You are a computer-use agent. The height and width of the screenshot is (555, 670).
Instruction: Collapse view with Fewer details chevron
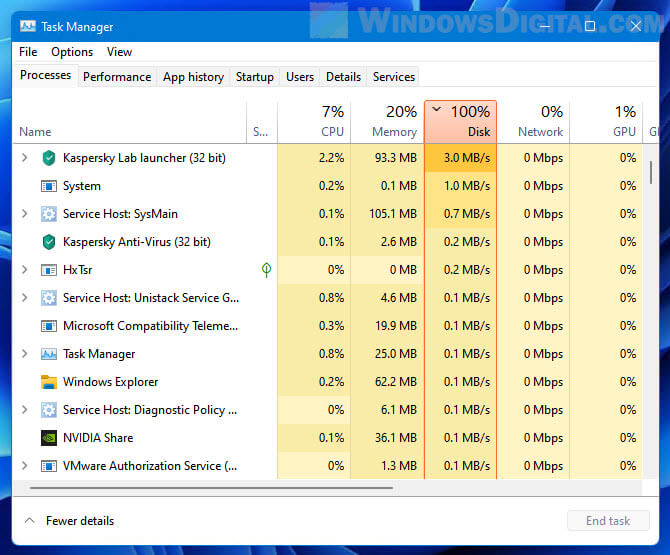click(29, 521)
